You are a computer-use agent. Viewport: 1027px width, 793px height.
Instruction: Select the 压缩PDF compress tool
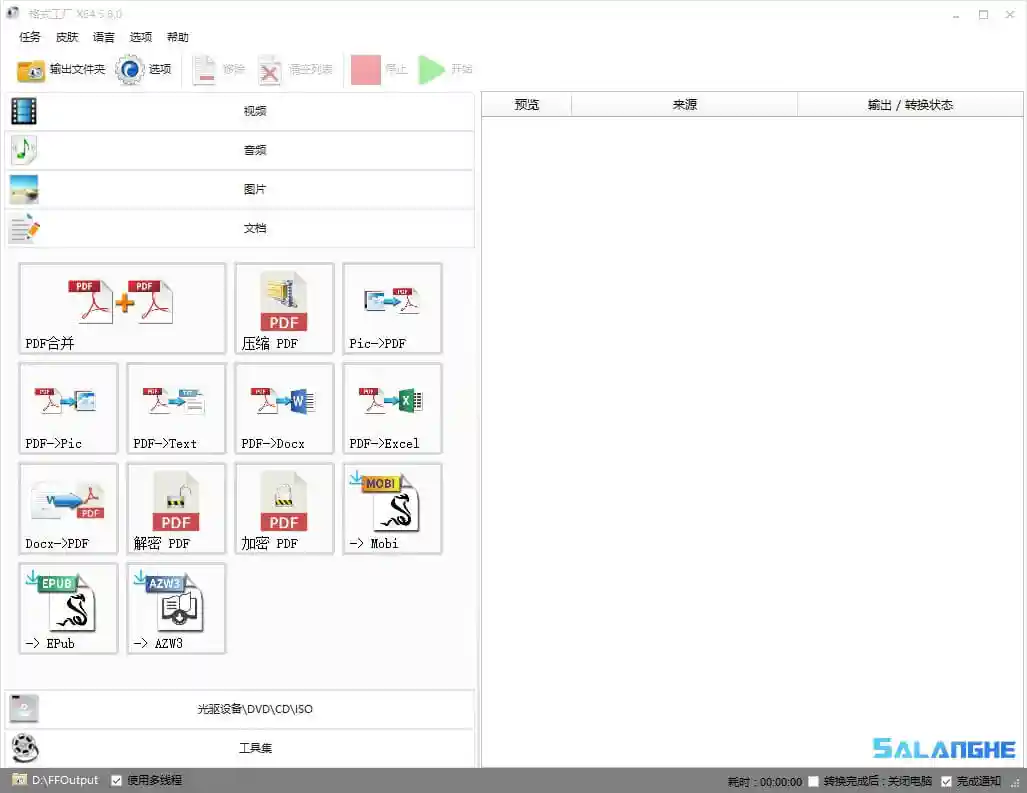(283, 308)
